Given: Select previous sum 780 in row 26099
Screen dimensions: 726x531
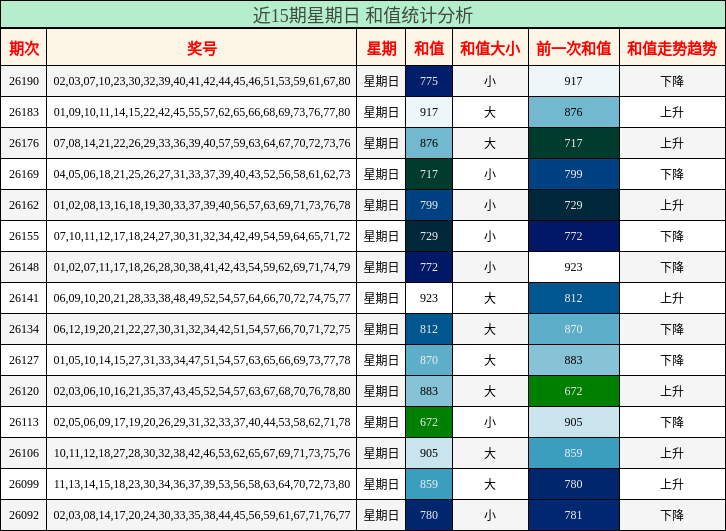Looking at the screenshot, I should point(573,485).
